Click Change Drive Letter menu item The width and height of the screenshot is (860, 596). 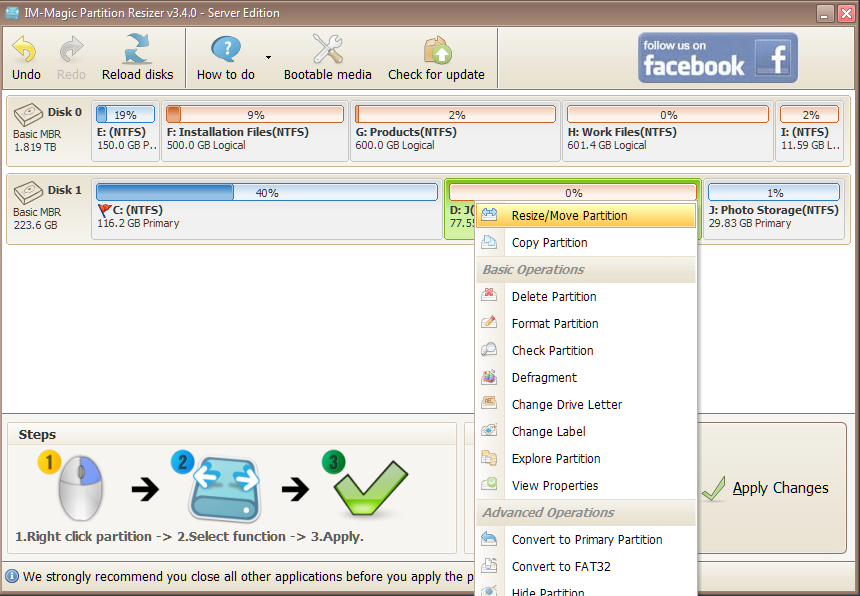(566, 405)
